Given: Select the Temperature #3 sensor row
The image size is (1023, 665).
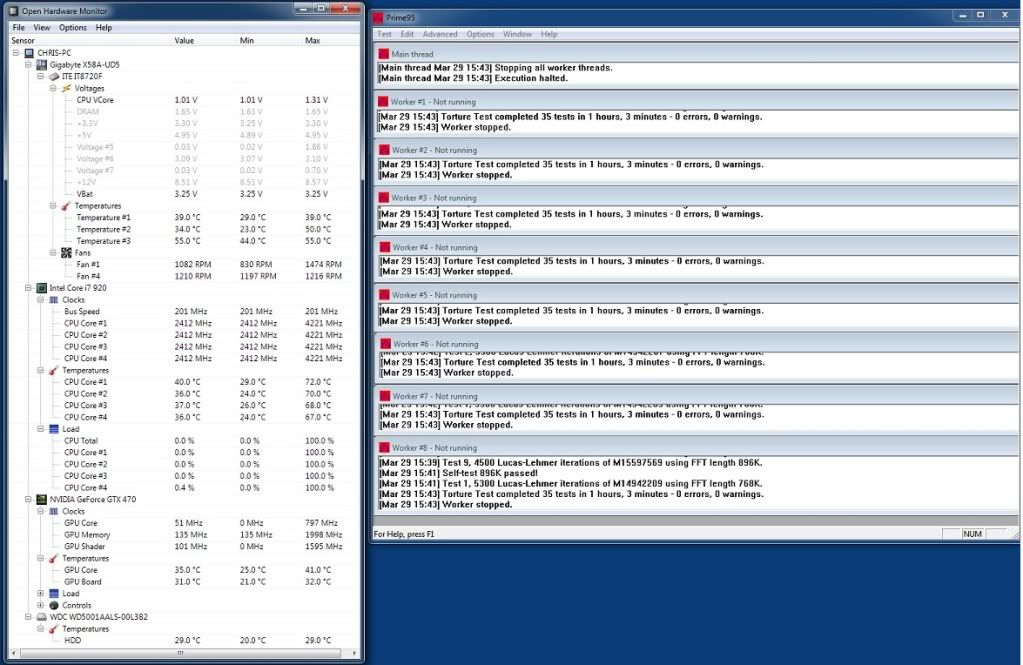Looking at the screenshot, I should click(185, 241).
